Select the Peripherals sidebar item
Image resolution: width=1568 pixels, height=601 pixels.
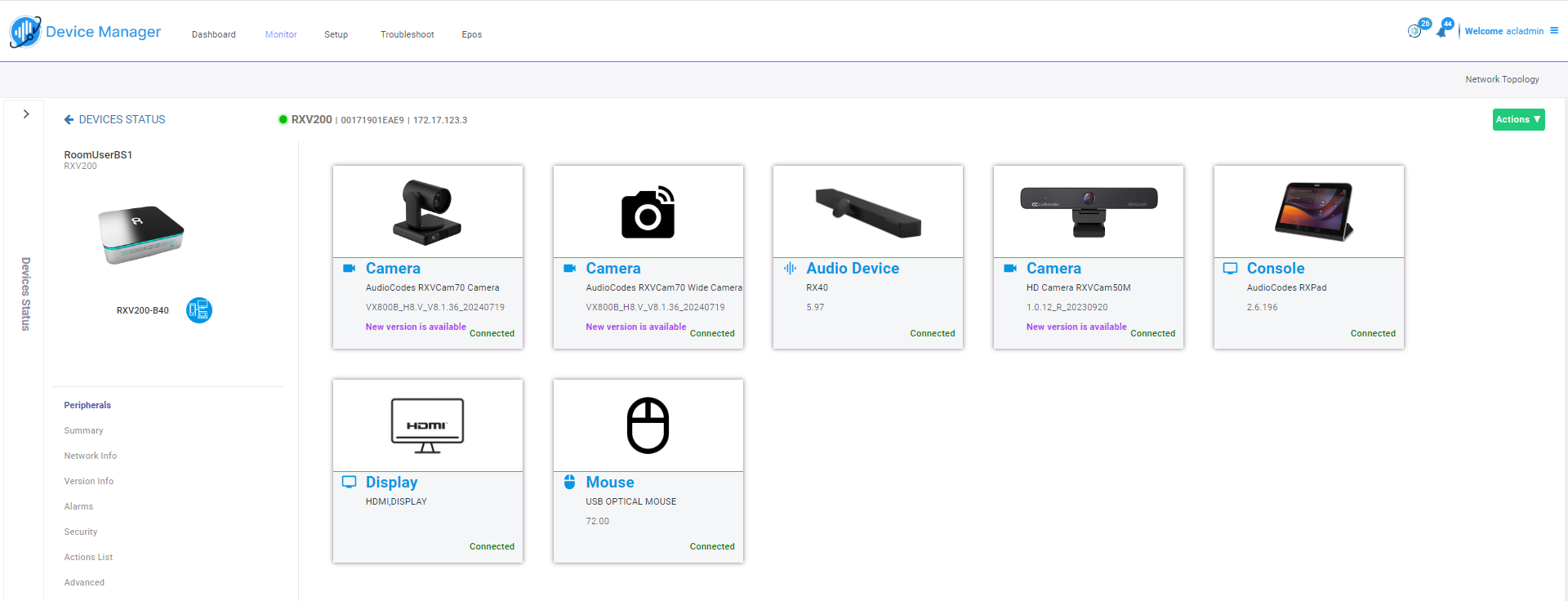pos(87,405)
